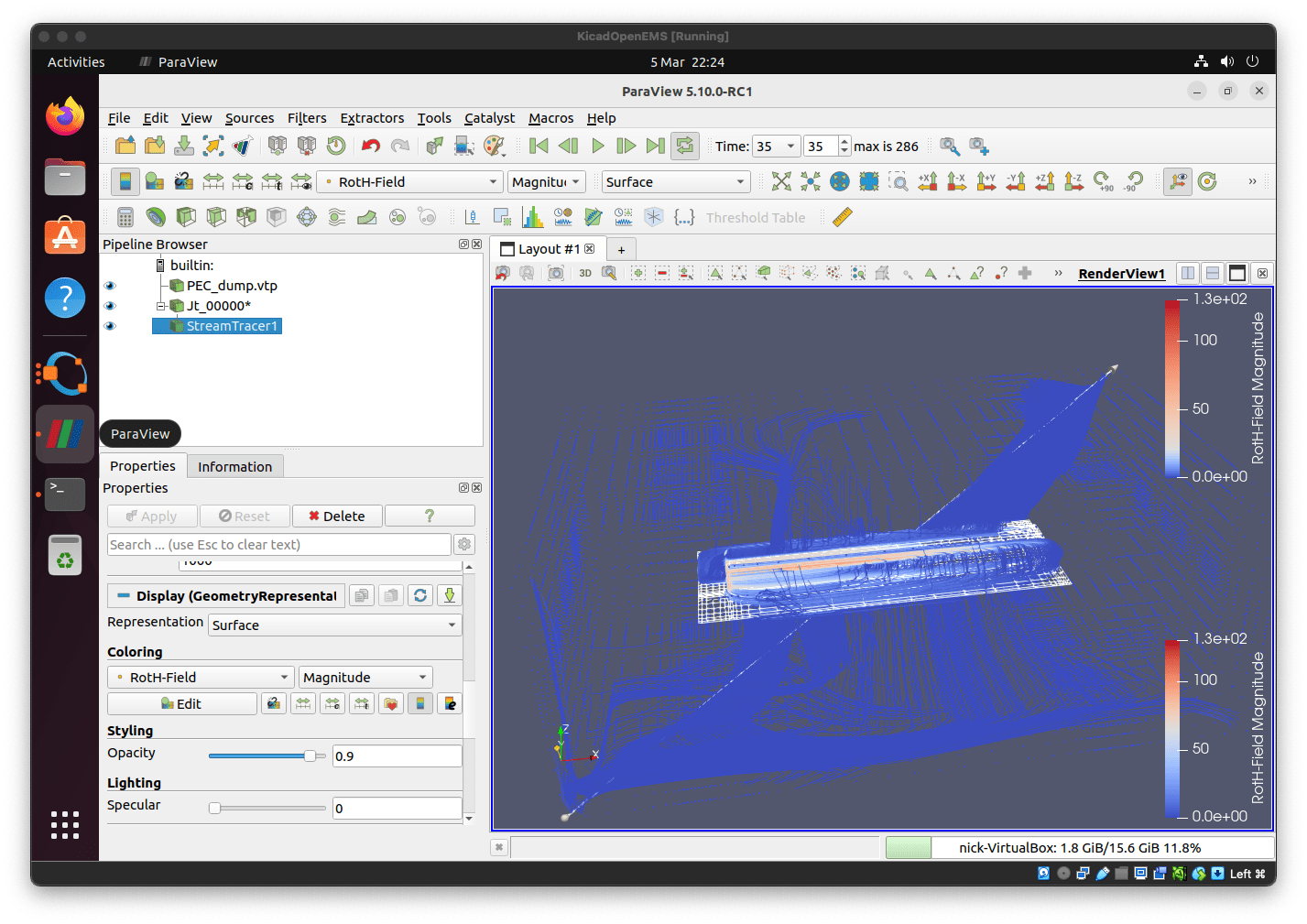Toggle scalar bar icon under Coloring
This screenshot has width=1307, height=924.
click(x=420, y=703)
